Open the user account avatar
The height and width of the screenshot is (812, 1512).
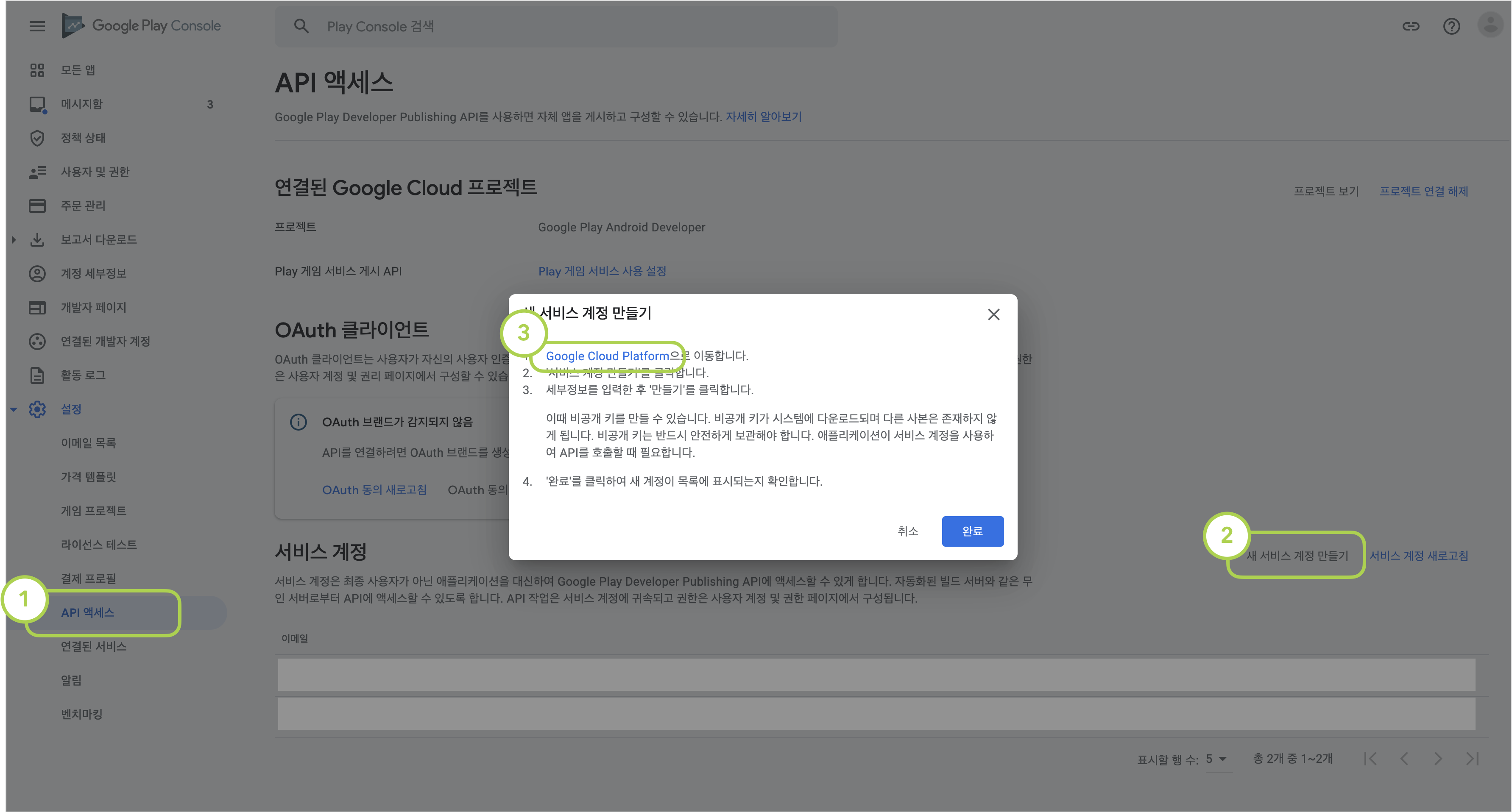1490,25
